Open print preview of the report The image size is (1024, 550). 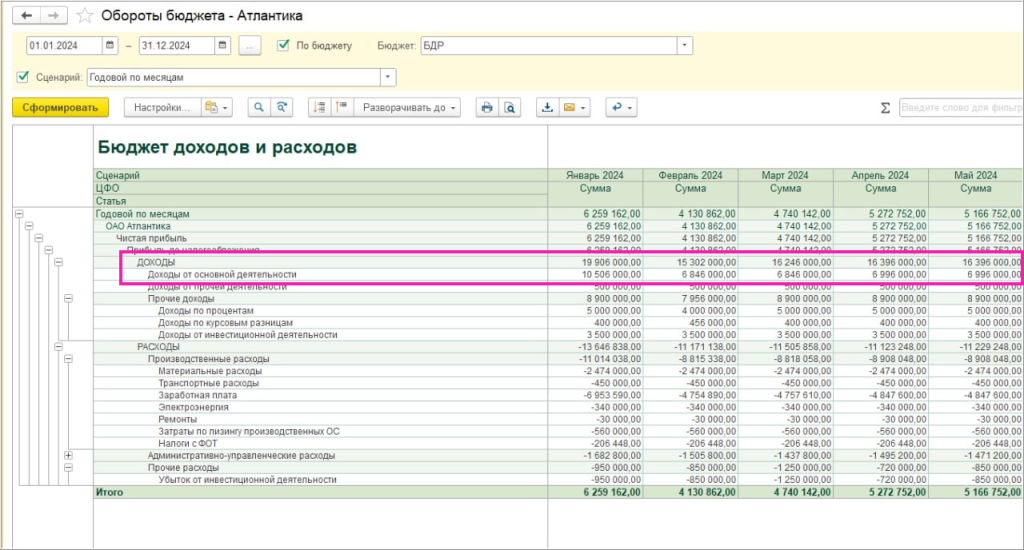tap(509, 107)
